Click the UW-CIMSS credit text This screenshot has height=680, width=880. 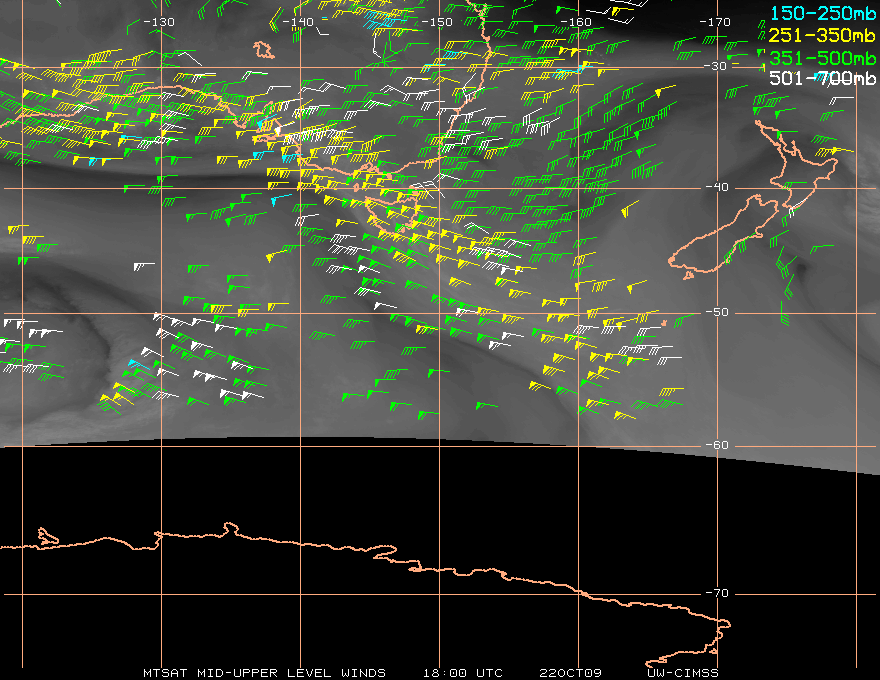tap(682, 673)
